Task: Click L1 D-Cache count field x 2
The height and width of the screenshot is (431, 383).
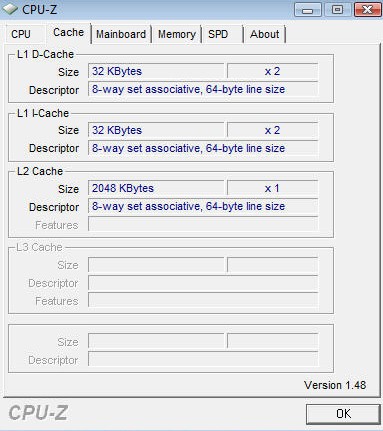Action: (x=272, y=71)
